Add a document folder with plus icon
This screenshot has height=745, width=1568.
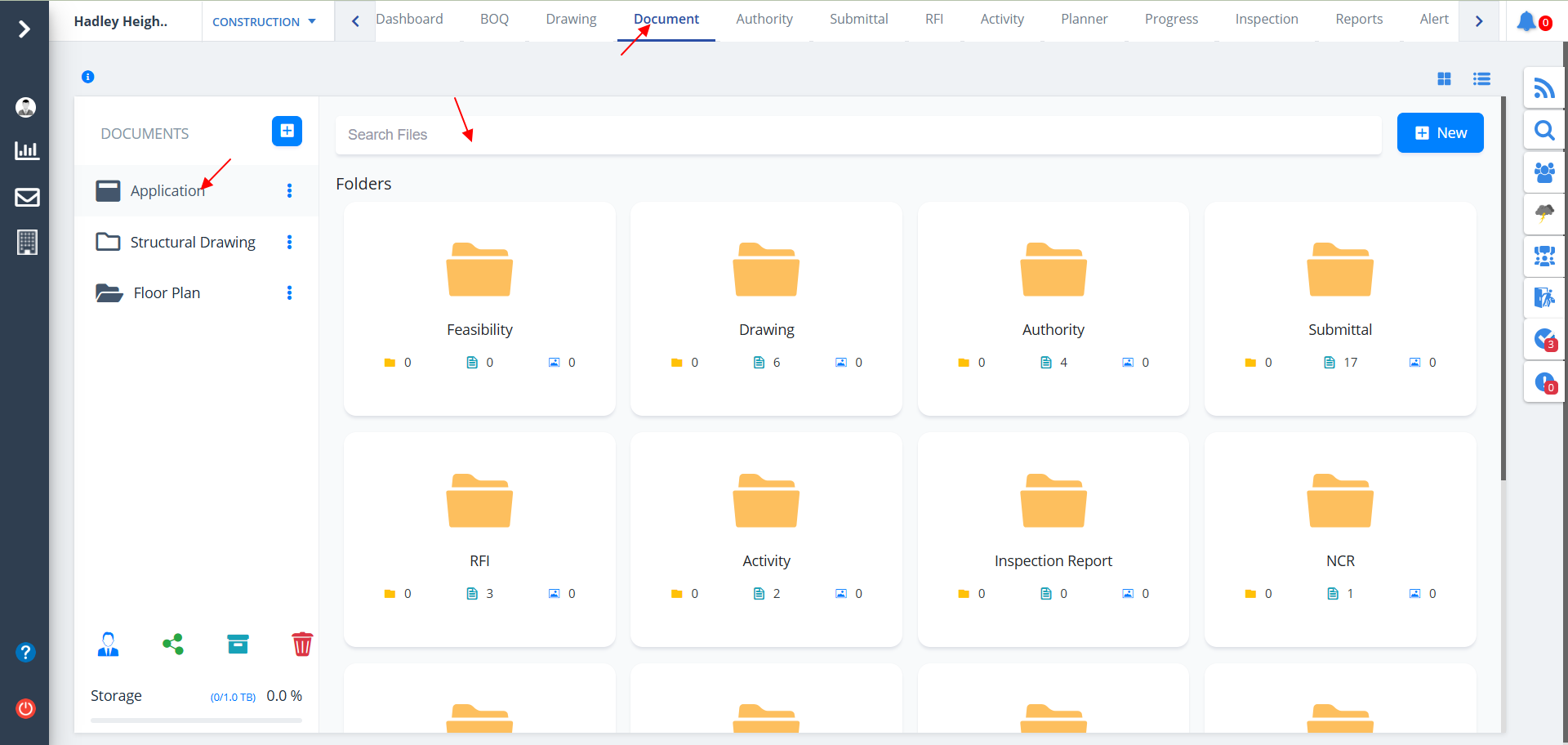click(287, 132)
